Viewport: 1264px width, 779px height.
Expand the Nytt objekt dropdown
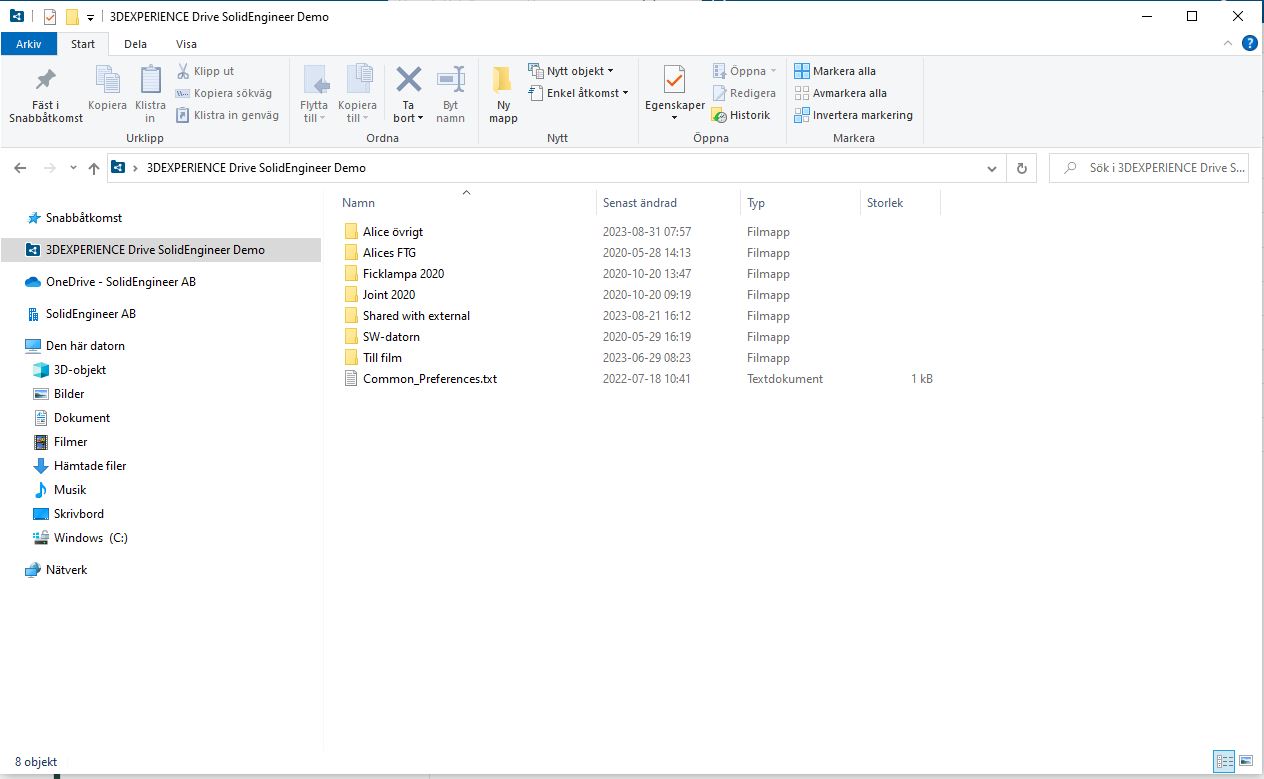(x=571, y=71)
